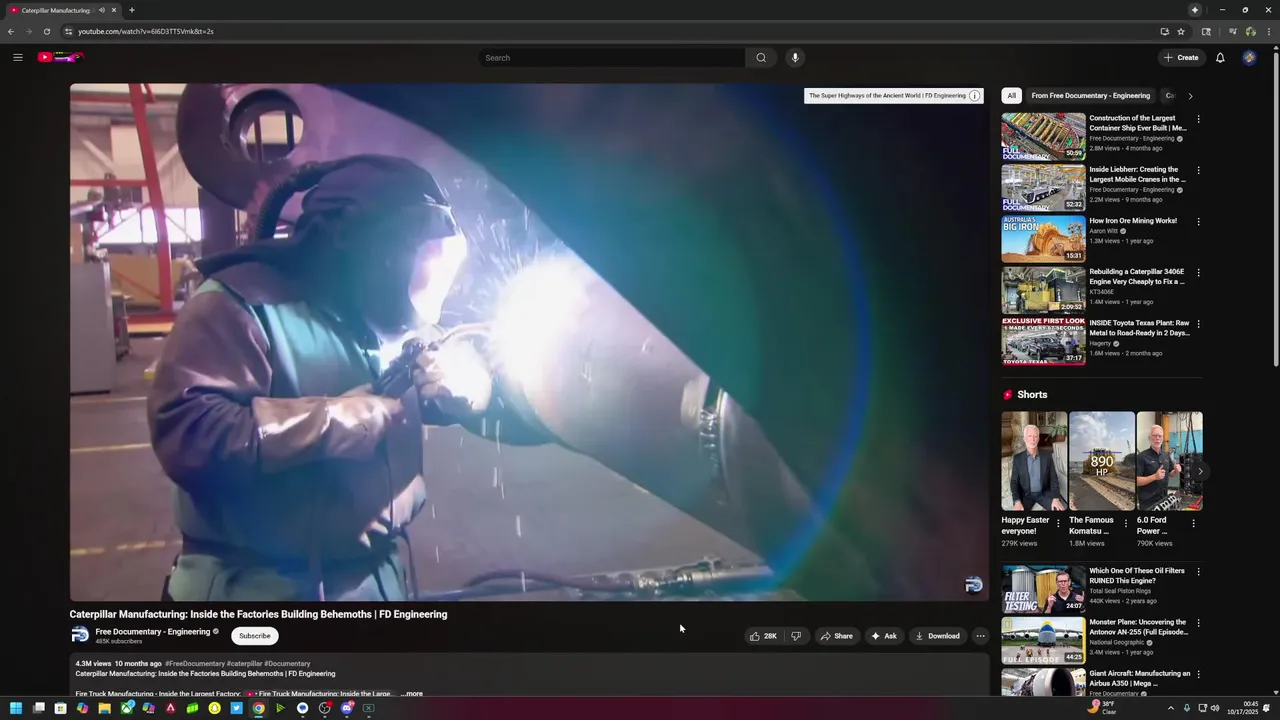
Task: Open the Oil Filters video thumbnail
Action: pyautogui.click(x=1043, y=589)
